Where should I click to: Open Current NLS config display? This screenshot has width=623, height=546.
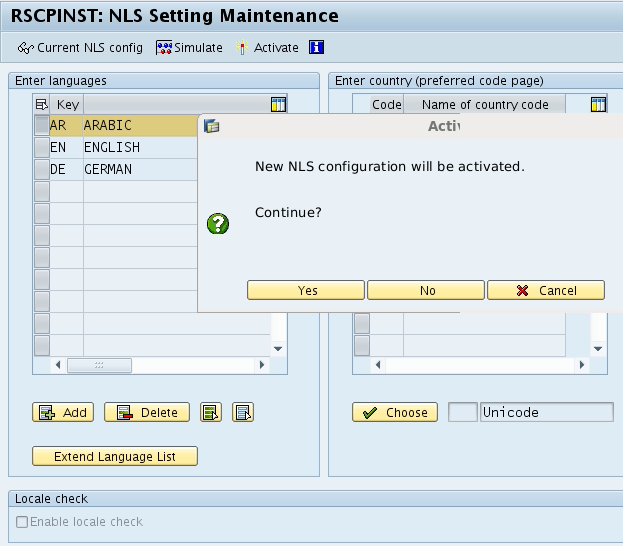click(80, 48)
